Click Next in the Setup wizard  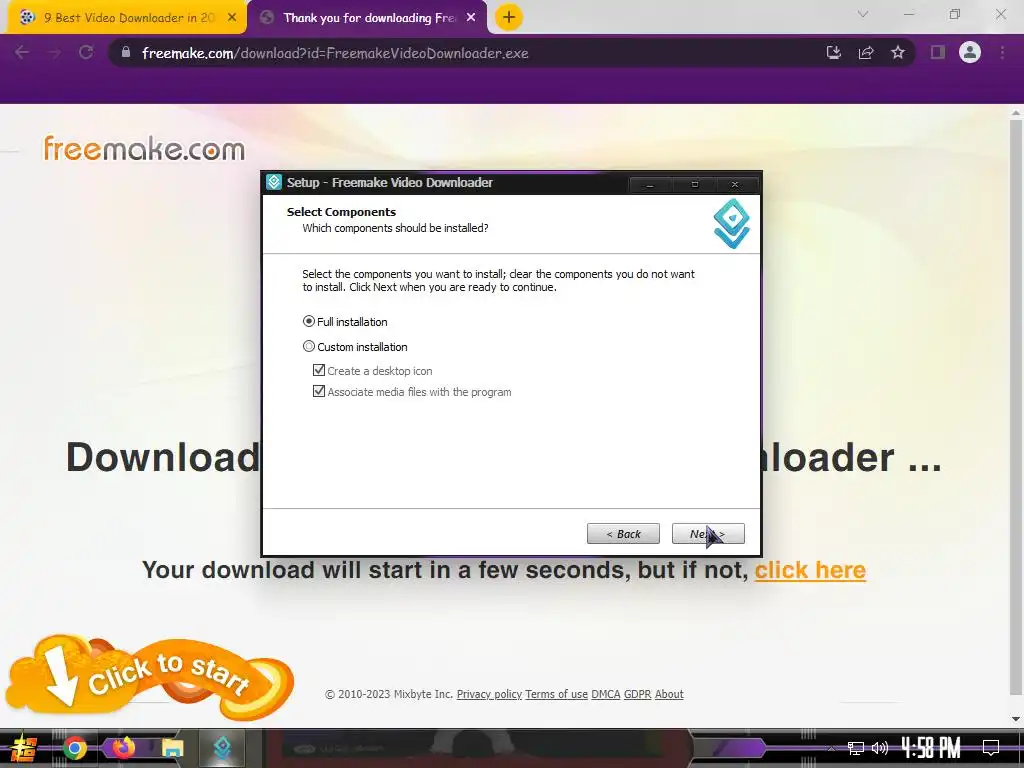coord(708,534)
